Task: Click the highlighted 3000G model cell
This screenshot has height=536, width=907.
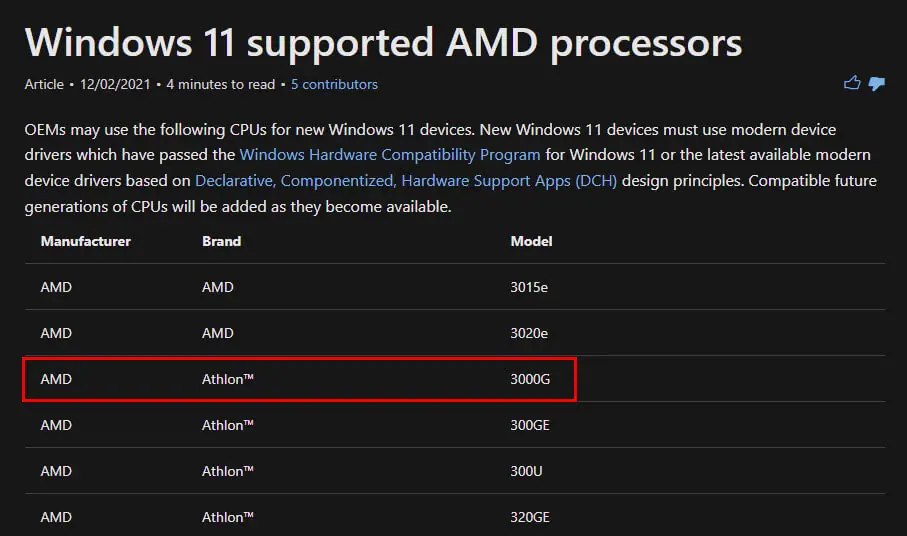Action: pyautogui.click(x=530, y=379)
